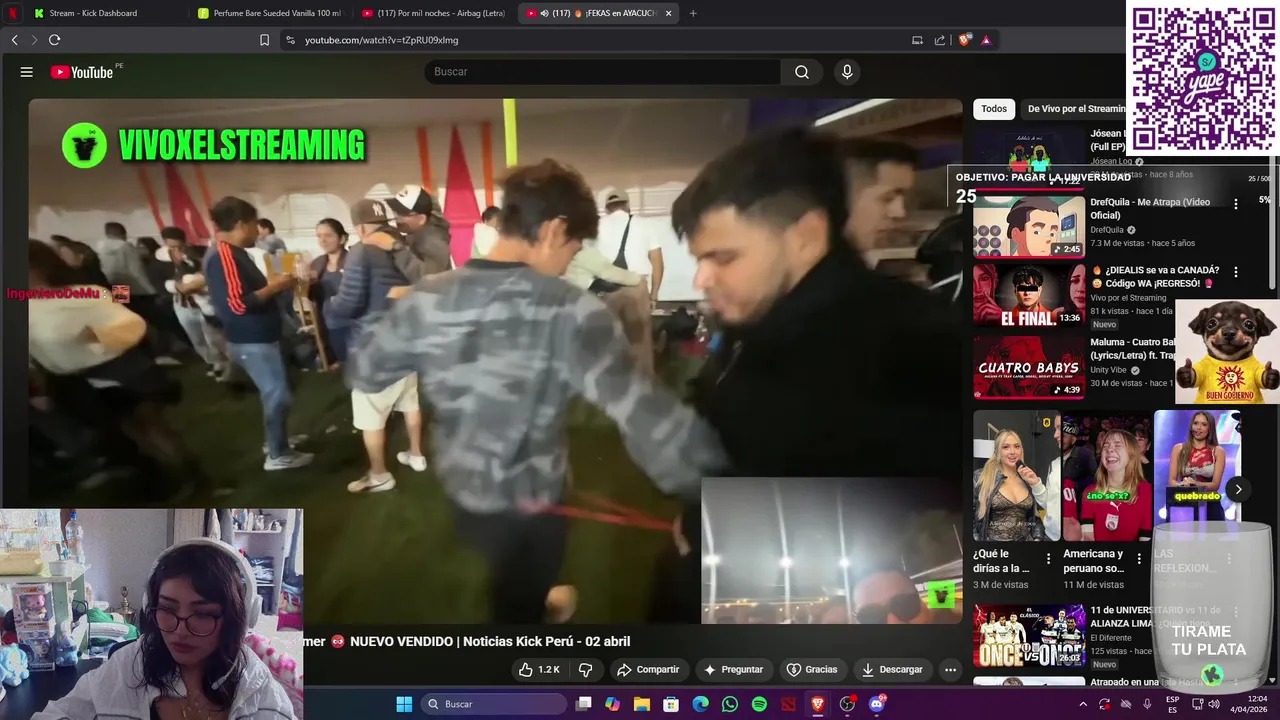1280x720 pixels.
Task: Open Task View from the taskbar
Action: pos(584,704)
